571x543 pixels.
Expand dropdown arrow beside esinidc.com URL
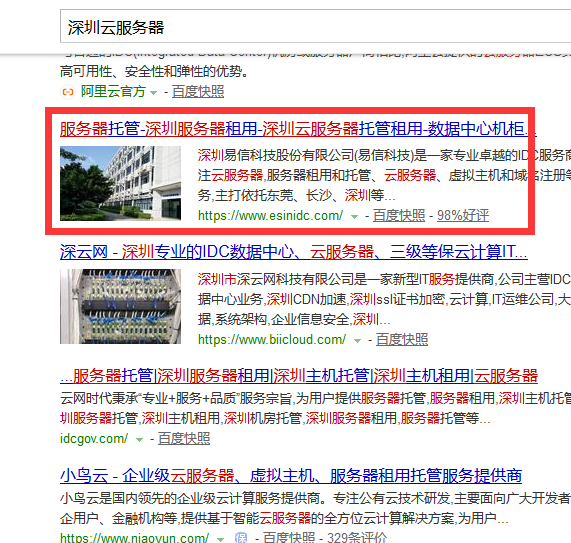tap(354, 217)
